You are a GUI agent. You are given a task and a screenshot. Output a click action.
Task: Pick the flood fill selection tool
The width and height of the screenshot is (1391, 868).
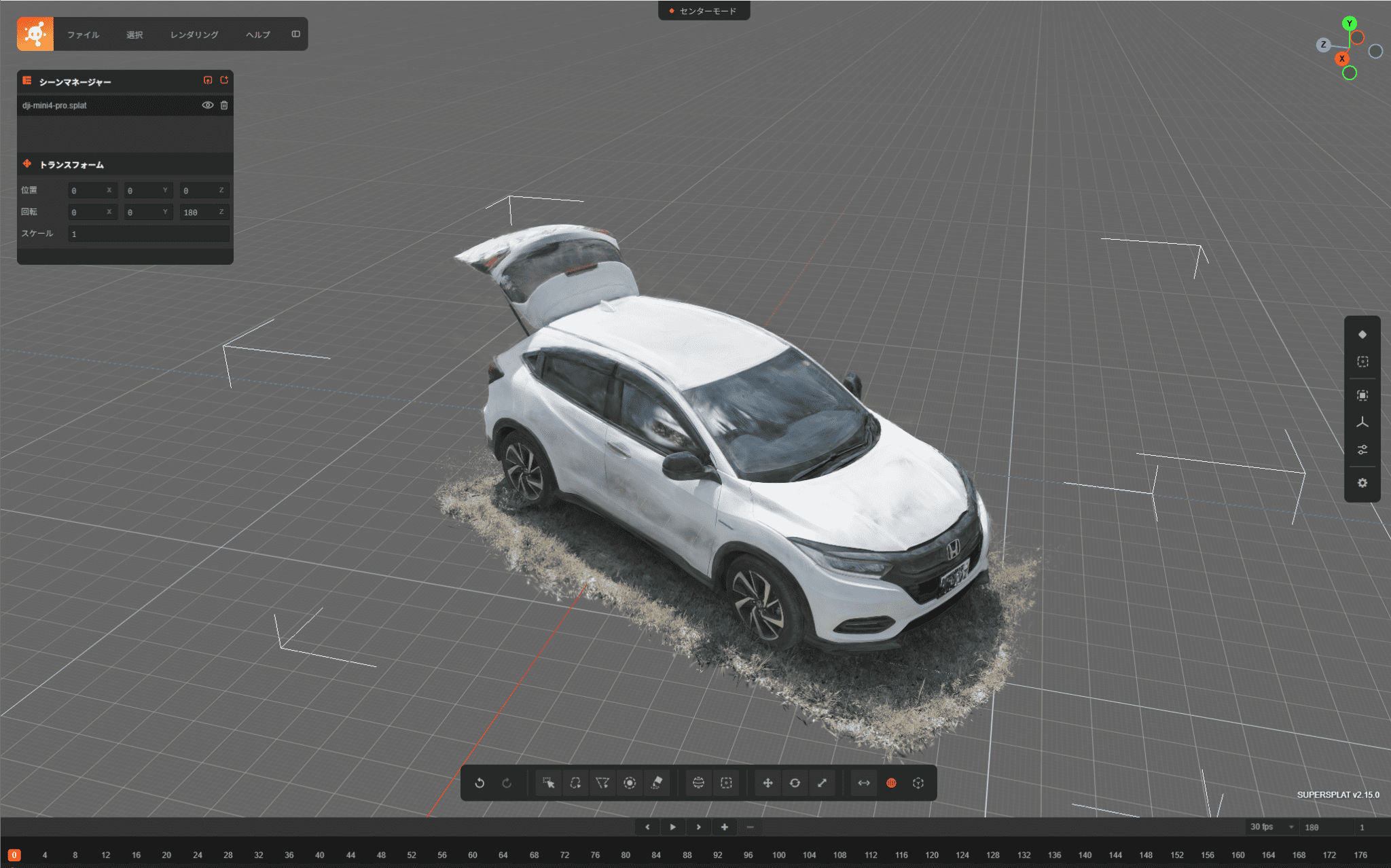(657, 783)
